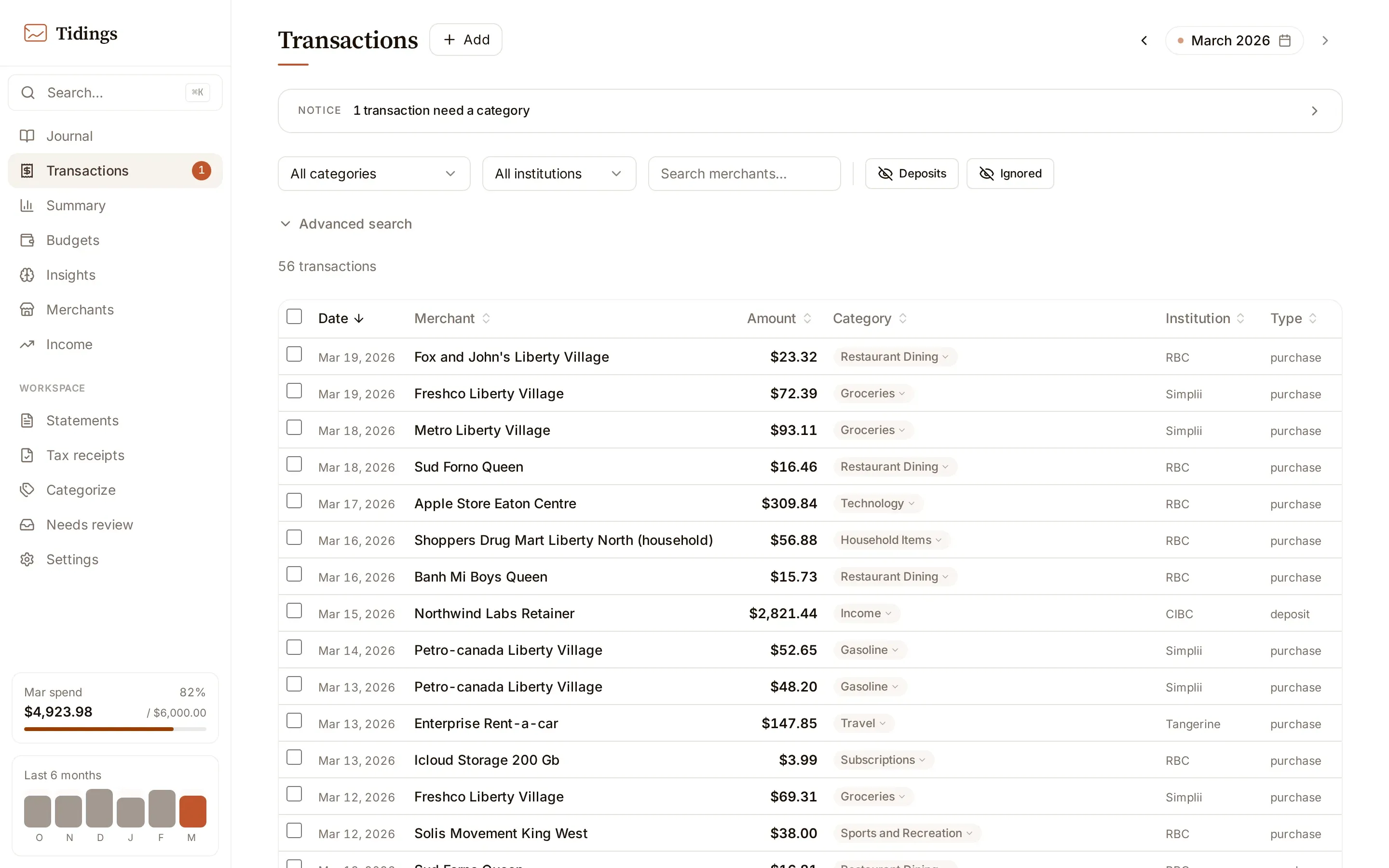Click the Journal book icon
This screenshot has height=868, width=1389.
tap(27, 136)
